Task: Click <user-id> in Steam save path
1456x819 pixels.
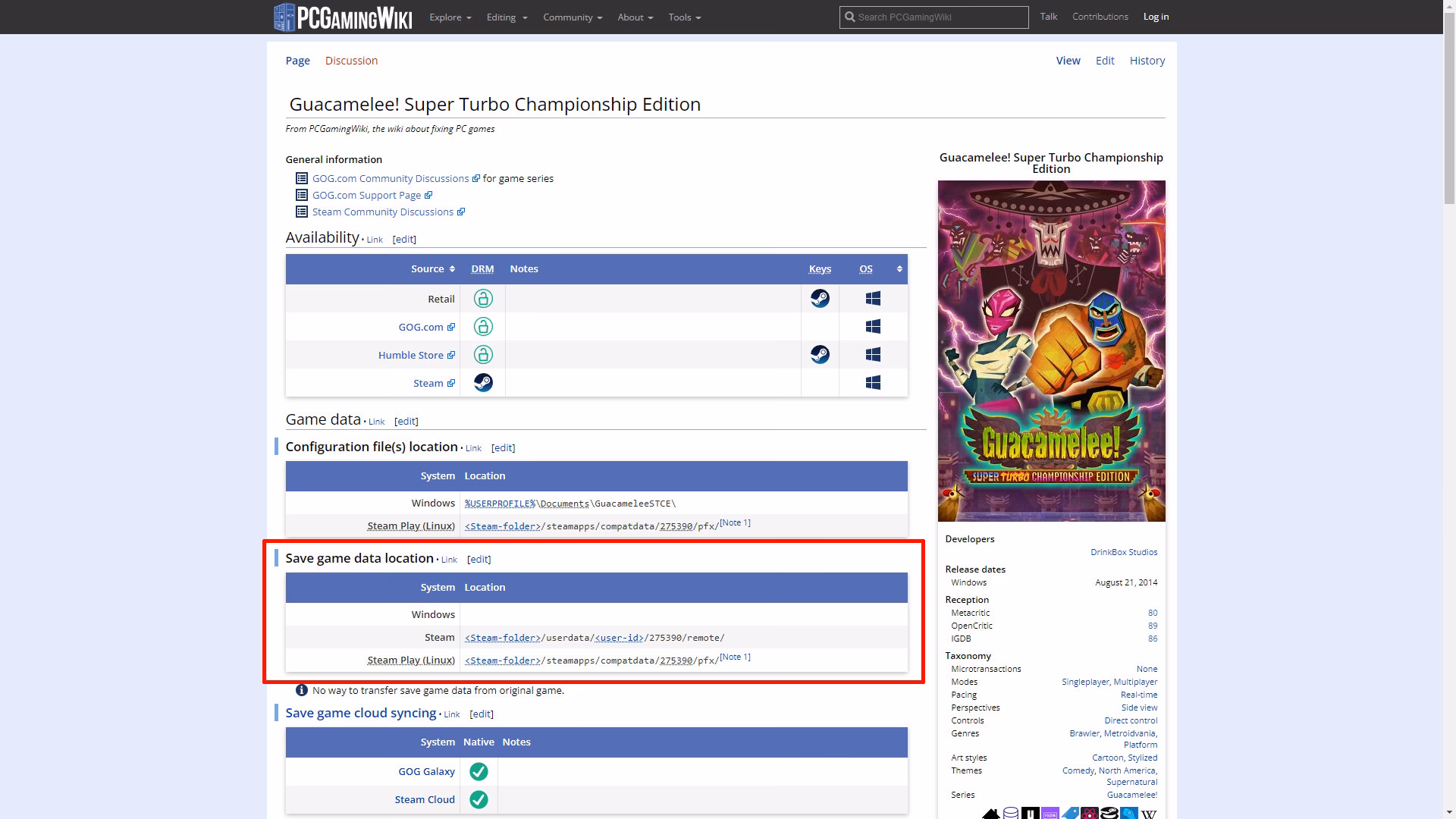Action: coord(619,638)
